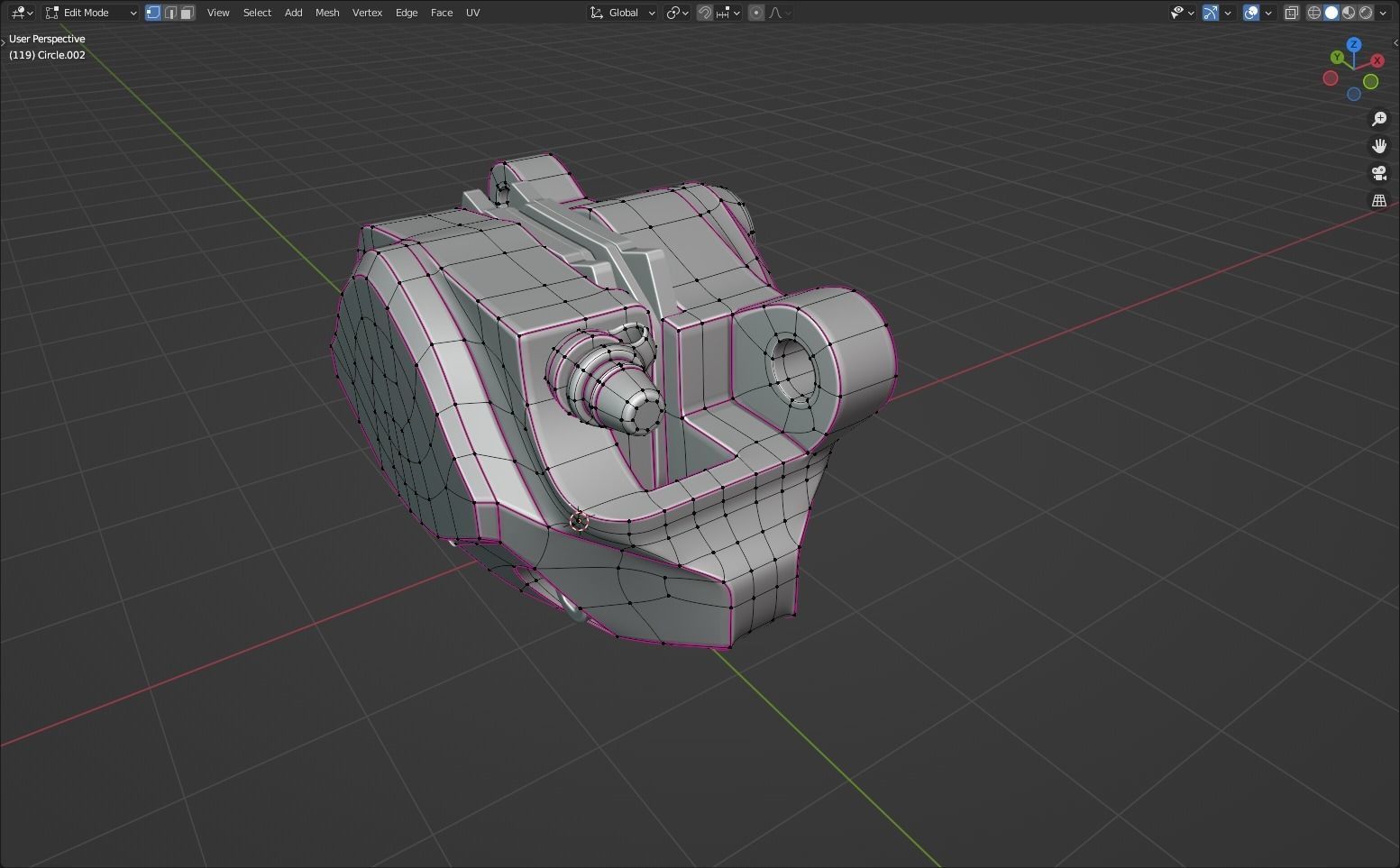Open the View menu
The width and height of the screenshot is (1400, 868).
(218, 13)
